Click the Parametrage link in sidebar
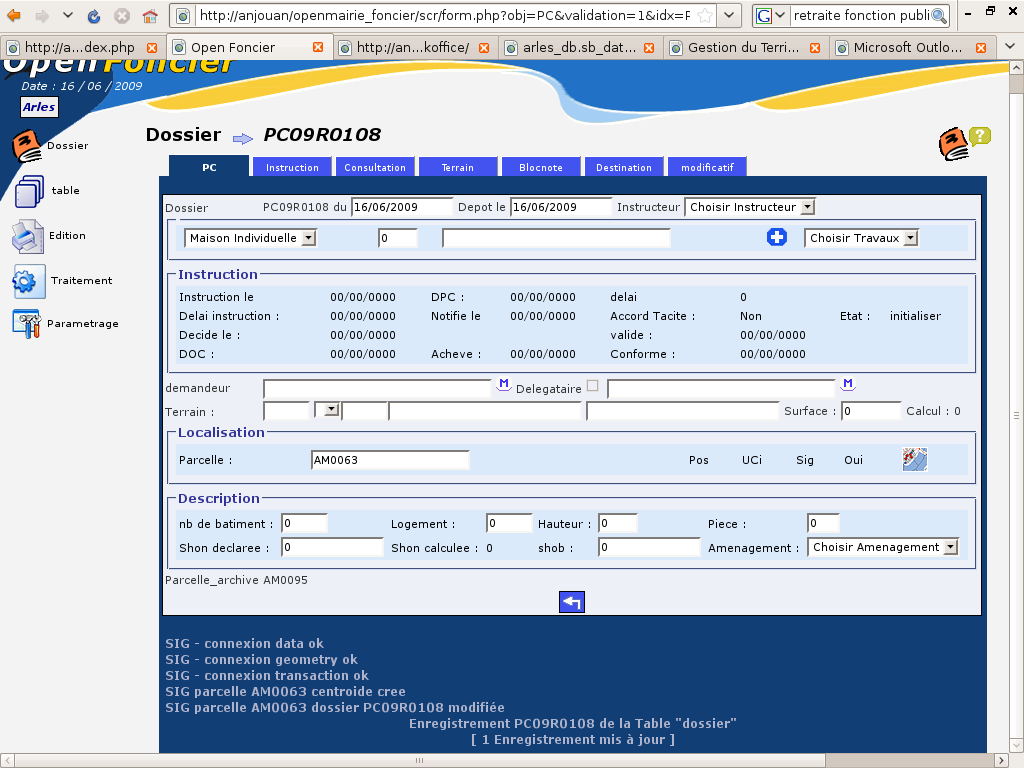 [x=83, y=323]
